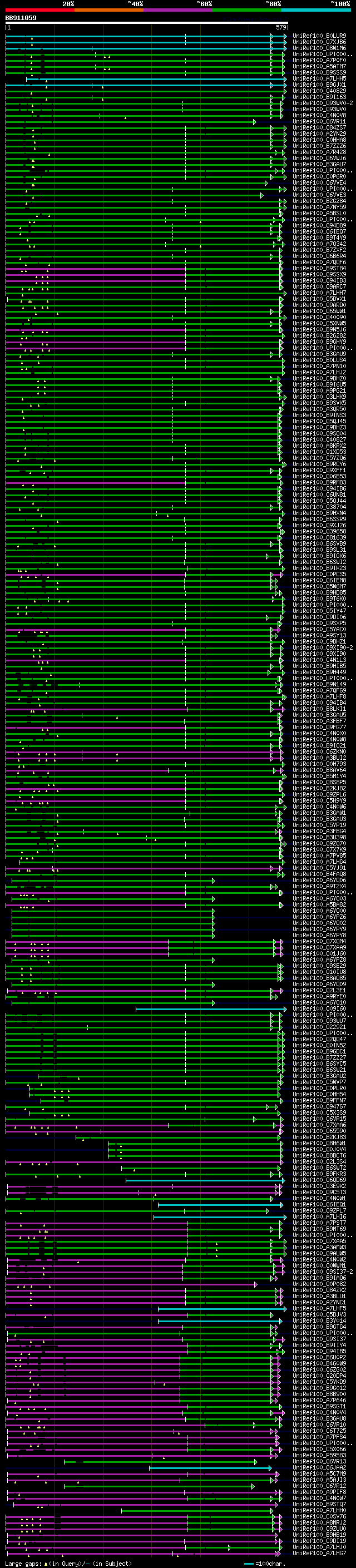Image resolution: width=356 pixels, height=1568 pixels.
Task: Open the UniRef100_B0LUR9 hit
Action: tap(319, 36)
